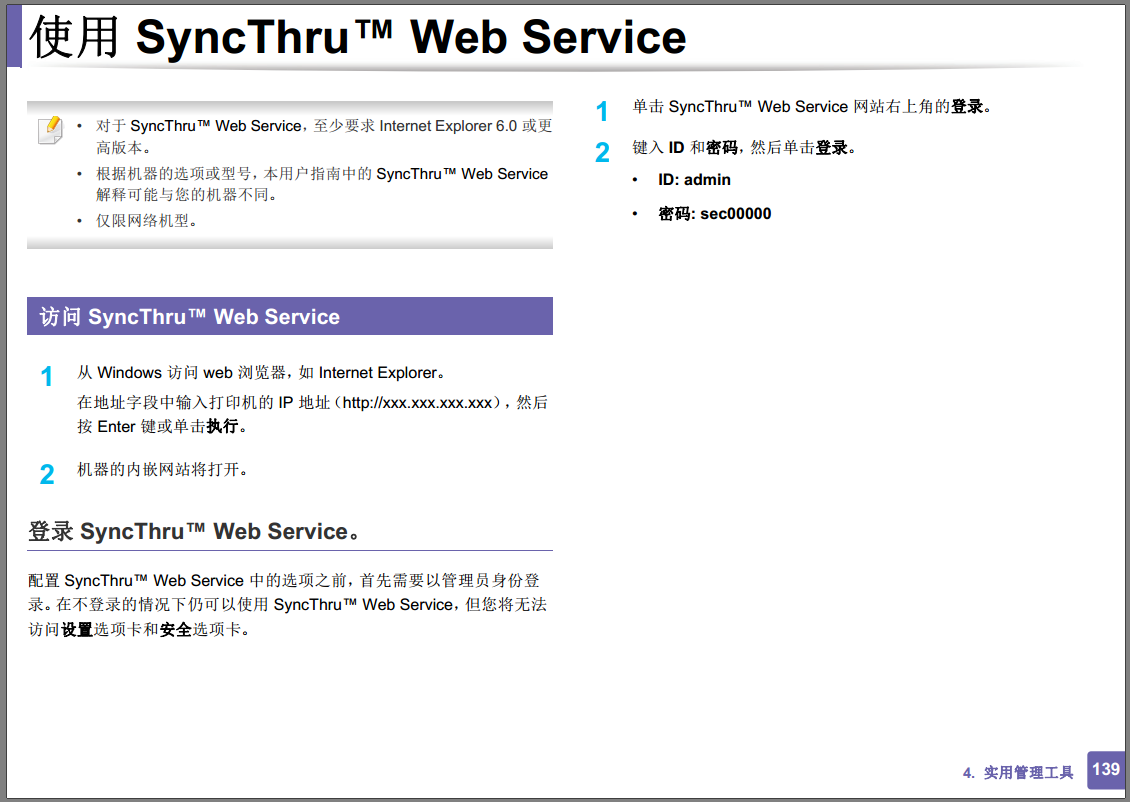Select the bullet 仅限网络机型。
Viewport: 1130px width, 802px height.
pyautogui.click(x=147, y=221)
